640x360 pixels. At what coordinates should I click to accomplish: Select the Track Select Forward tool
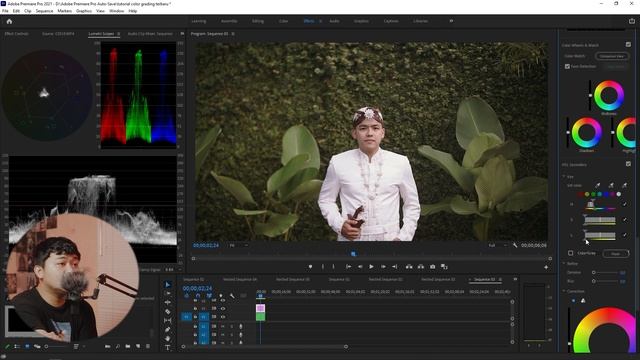click(x=168, y=293)
